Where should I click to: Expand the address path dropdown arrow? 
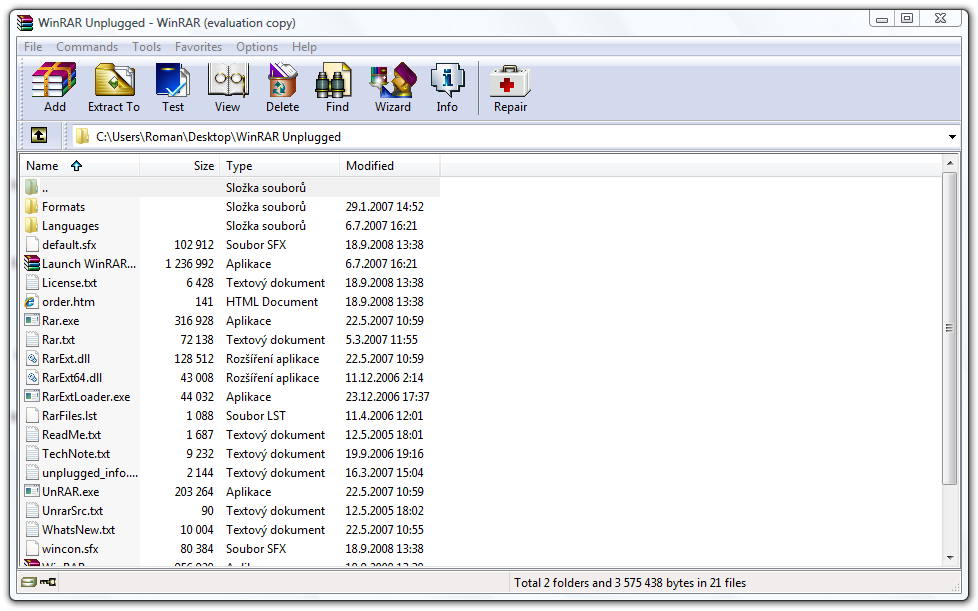(x=952, y=137)
